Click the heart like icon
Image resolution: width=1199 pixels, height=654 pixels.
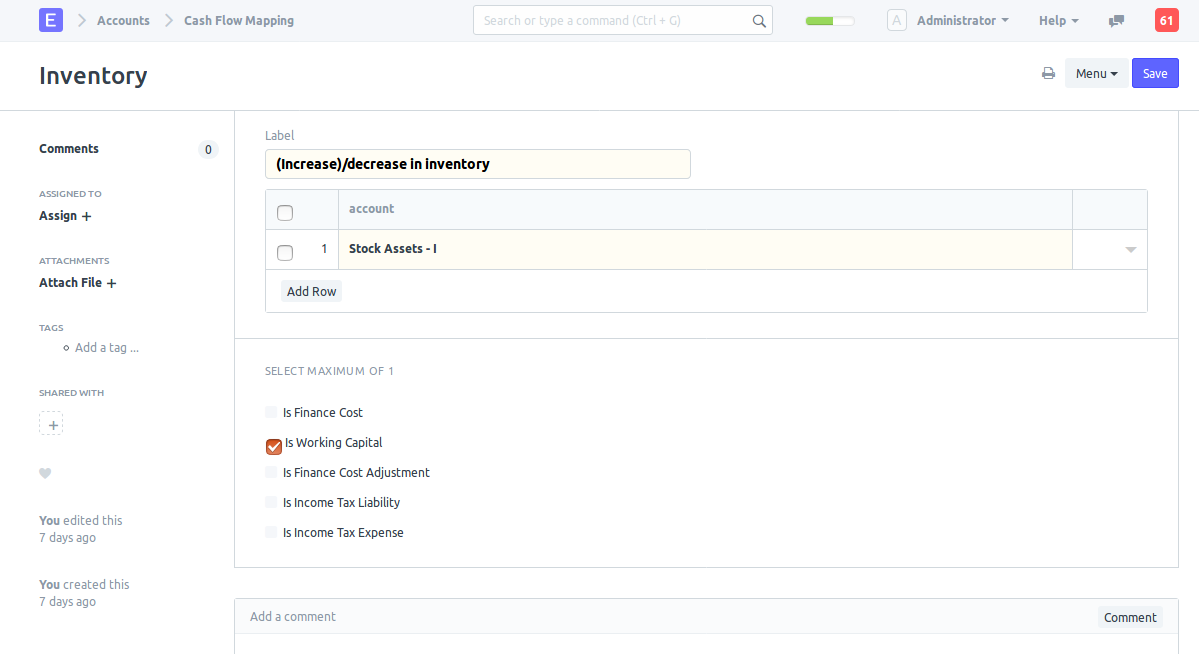coord(45,474)
